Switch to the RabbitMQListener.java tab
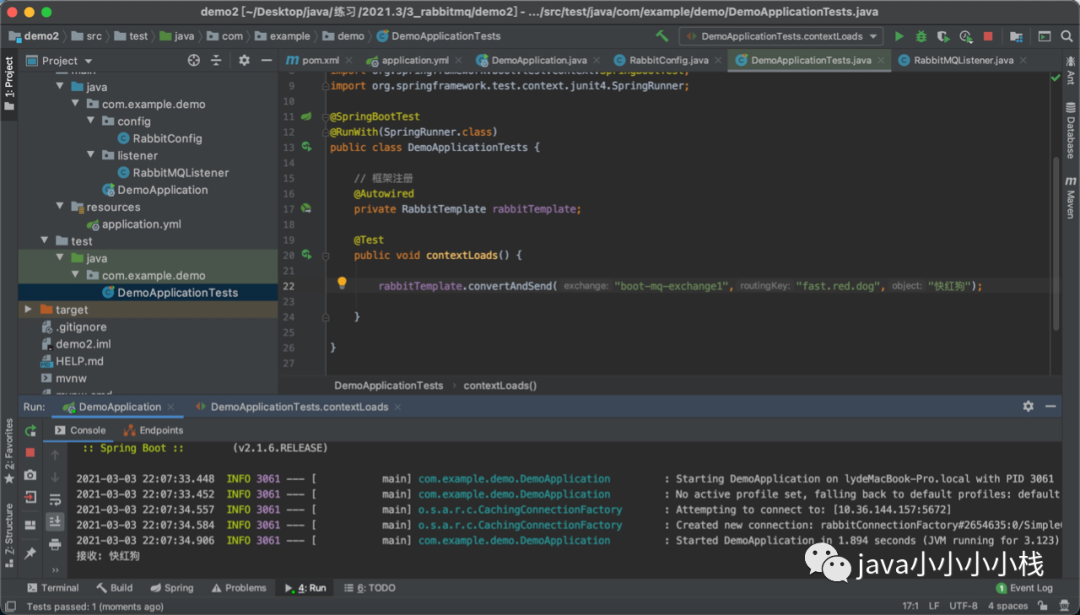 (x=962, y=60)
